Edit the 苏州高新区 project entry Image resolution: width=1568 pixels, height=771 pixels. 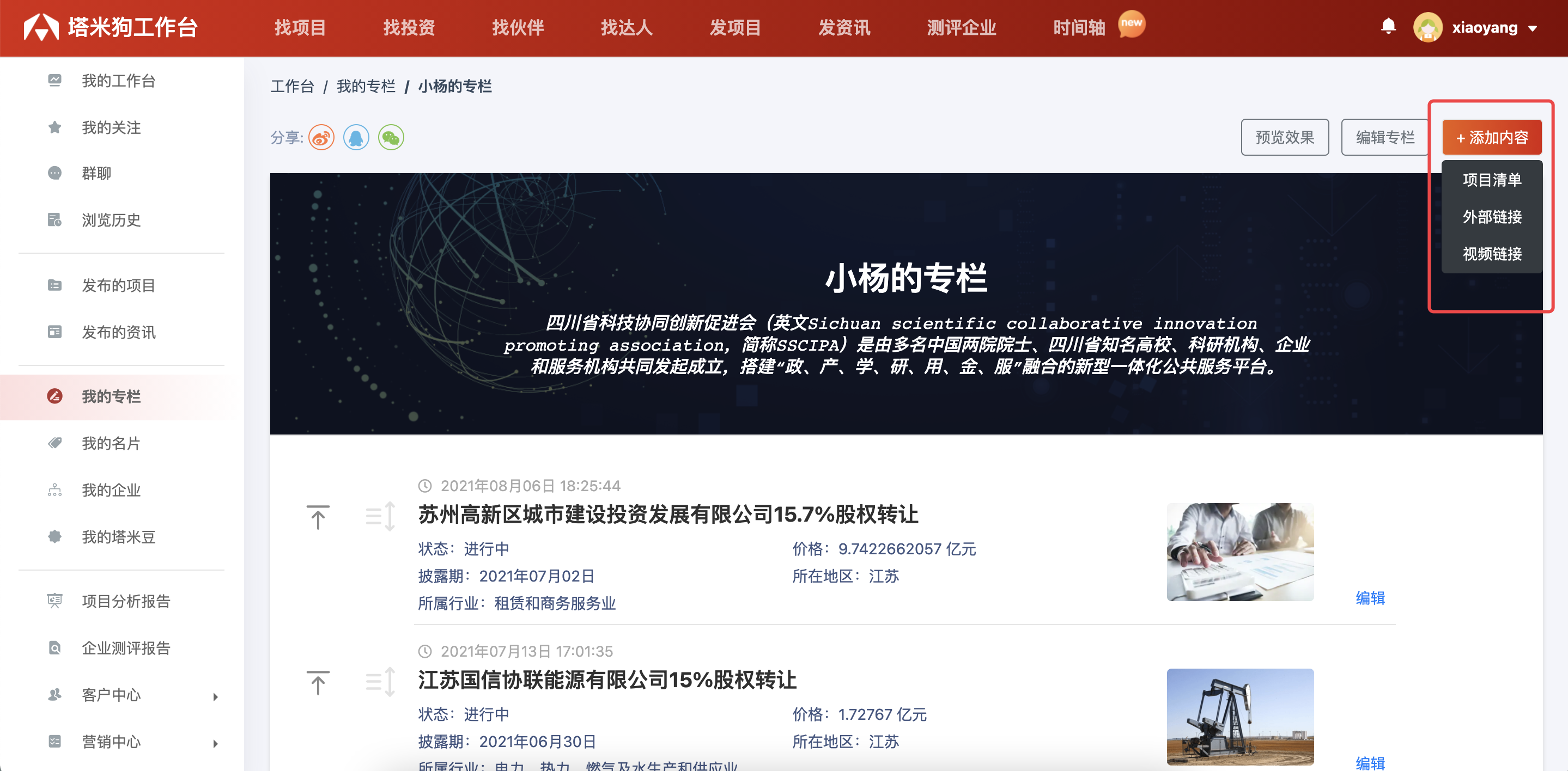[1370, 598]
